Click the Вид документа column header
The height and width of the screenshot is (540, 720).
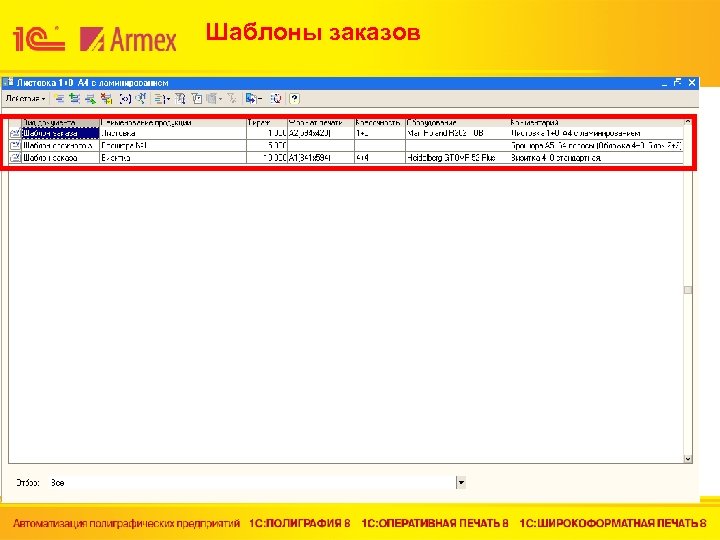point(61,123)
